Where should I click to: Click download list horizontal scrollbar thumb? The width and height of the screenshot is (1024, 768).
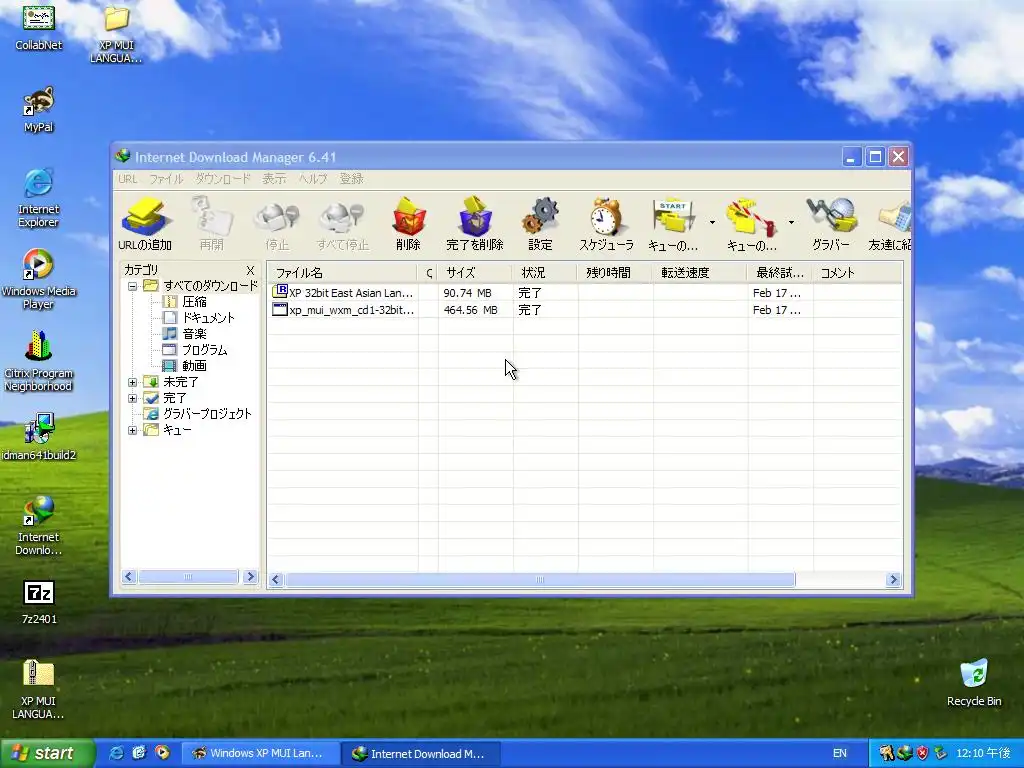[x=540, y=579]
